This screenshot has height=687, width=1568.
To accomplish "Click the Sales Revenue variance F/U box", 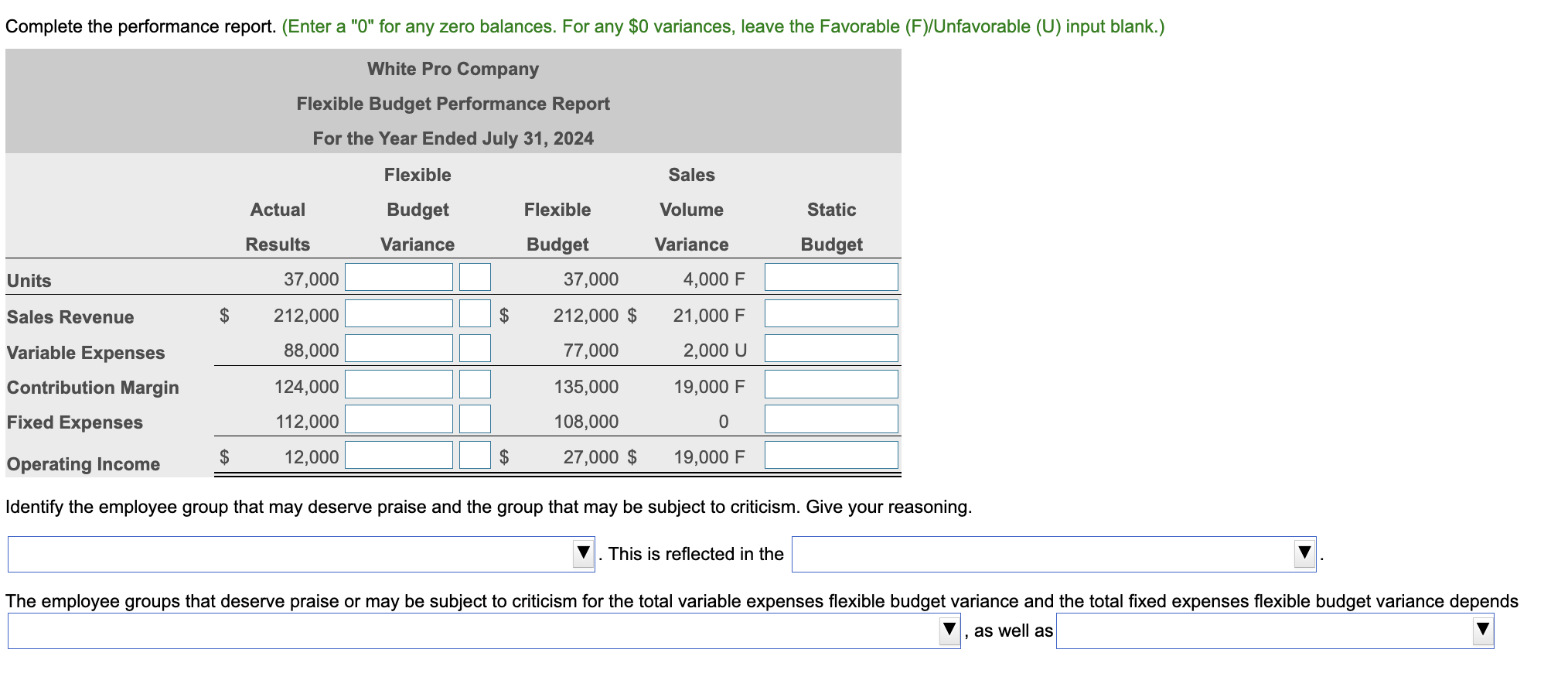I will point(475,313).
